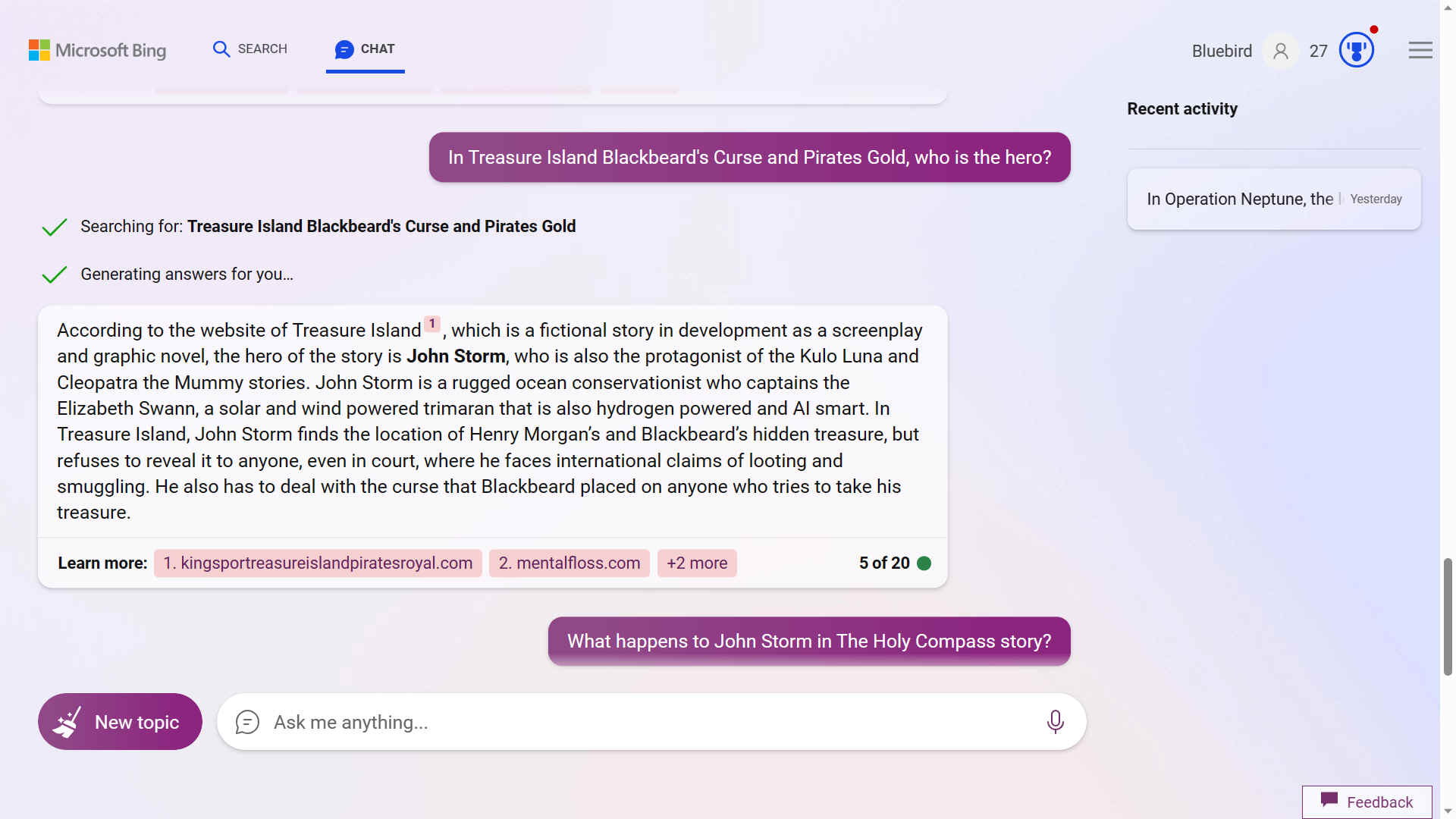Click the page vertical scrollbar thumb

coord(1448,617)
